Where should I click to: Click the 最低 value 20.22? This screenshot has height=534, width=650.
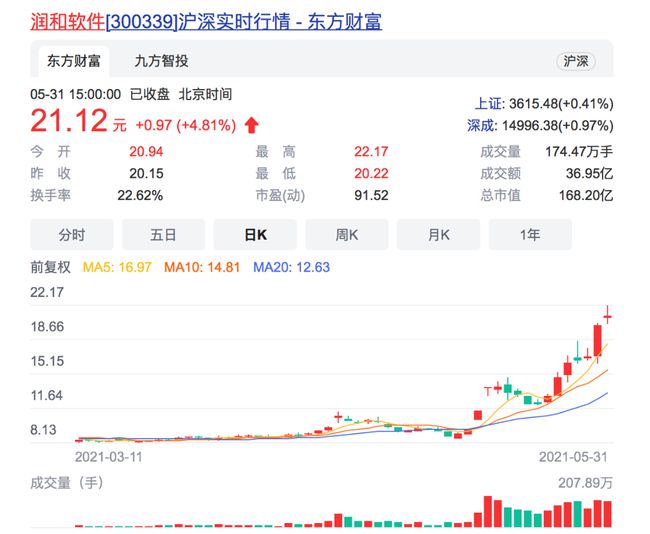click(x=371, y=173)
